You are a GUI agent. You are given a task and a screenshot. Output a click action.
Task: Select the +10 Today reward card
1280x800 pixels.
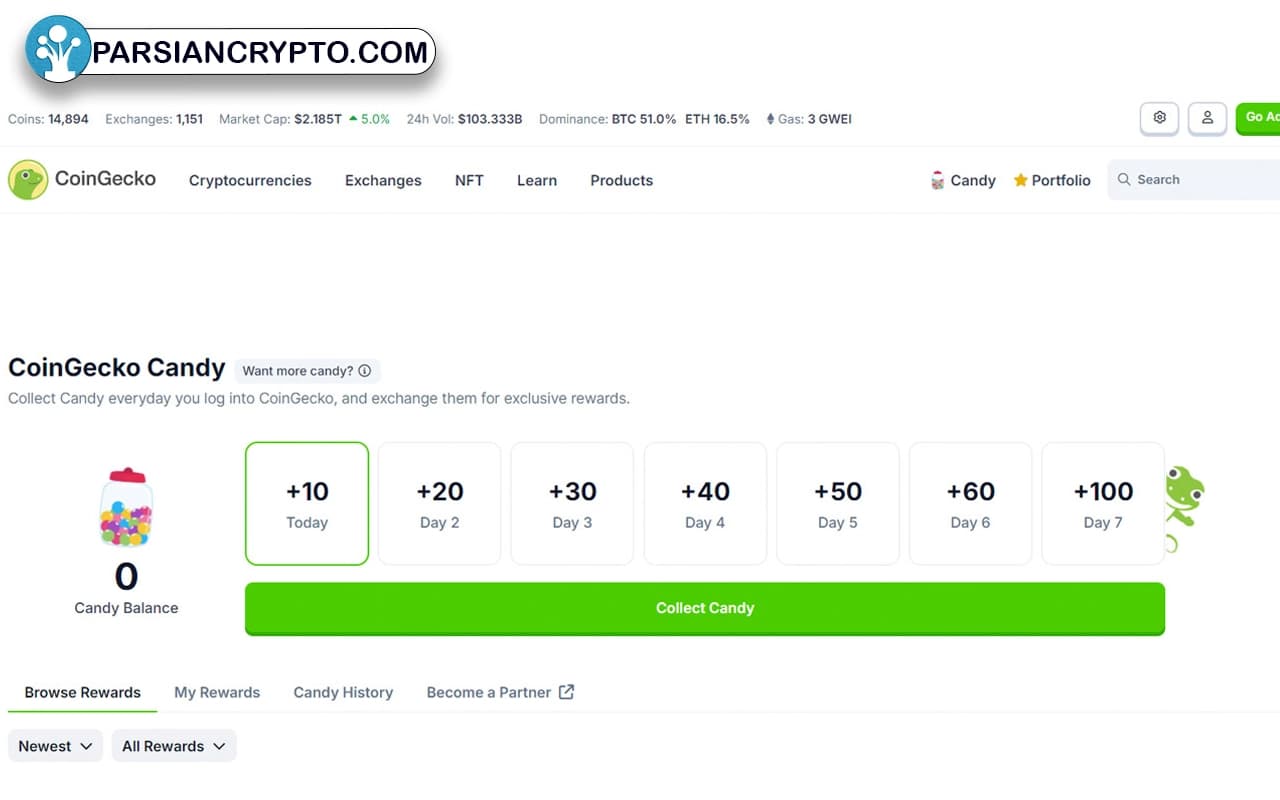[307, 504]
